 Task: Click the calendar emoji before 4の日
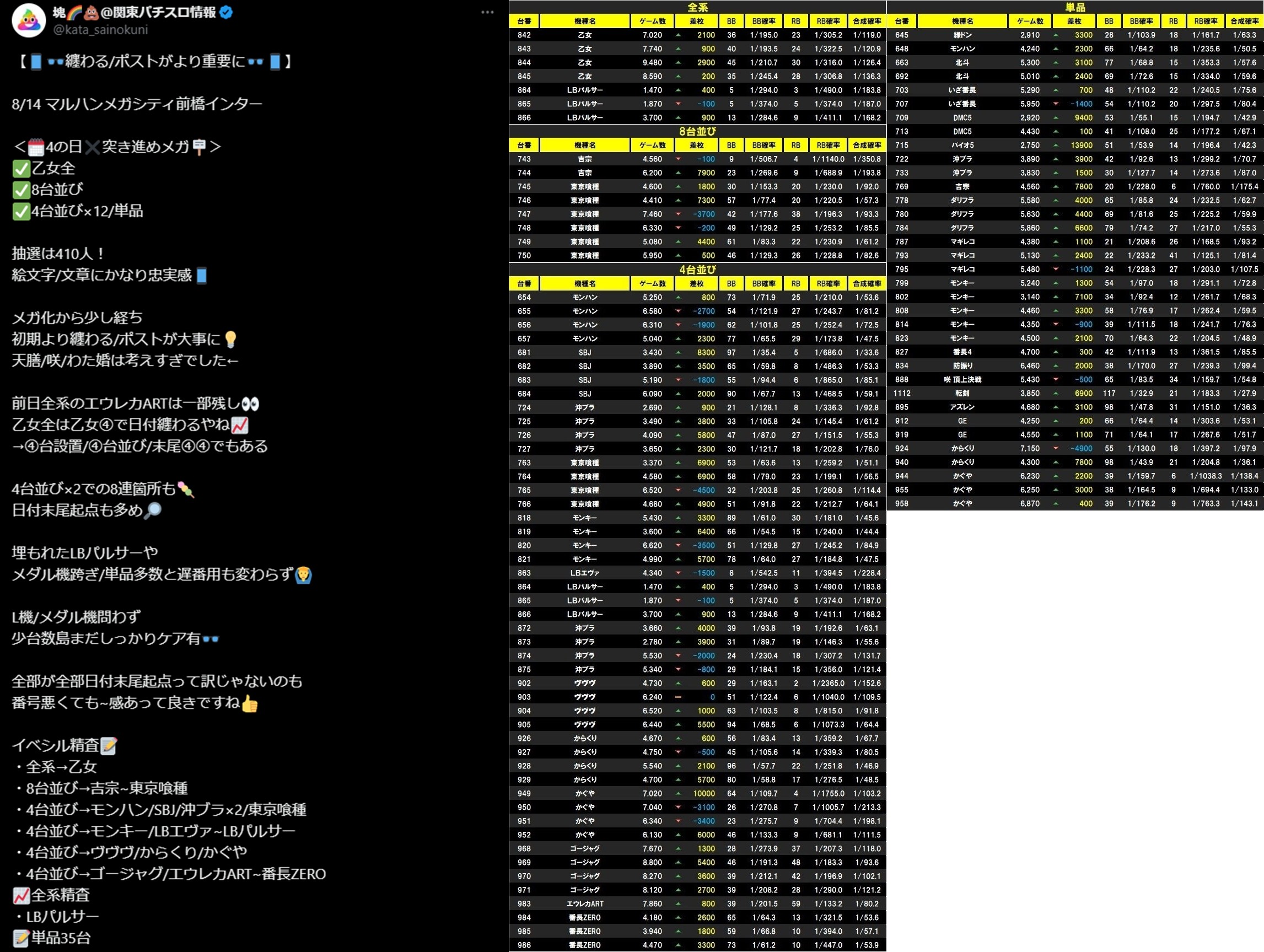point(36,147)
